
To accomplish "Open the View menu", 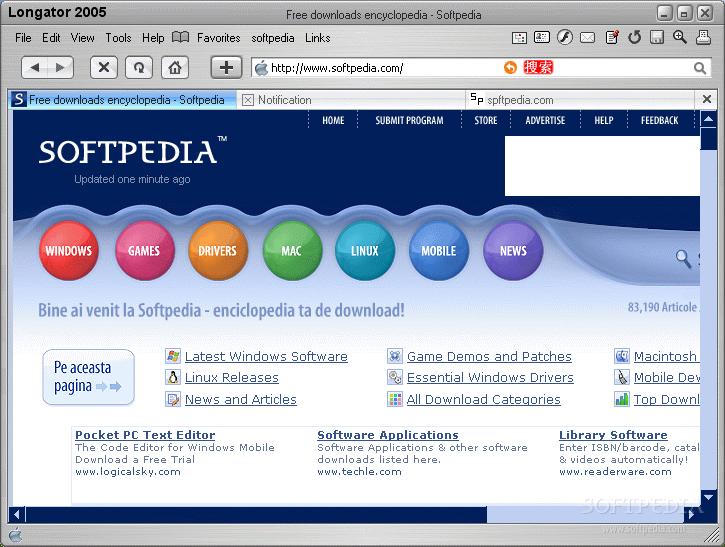I will pyautogui.click(x=82, y=38).
